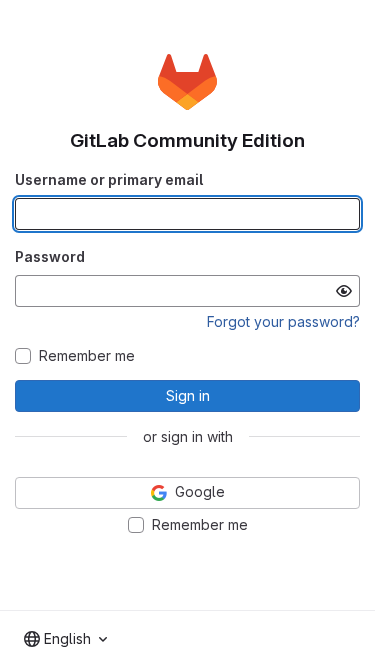Enable Remember me checkbox under Forgot password
The image size is (375, 667).
coord(23,356)
